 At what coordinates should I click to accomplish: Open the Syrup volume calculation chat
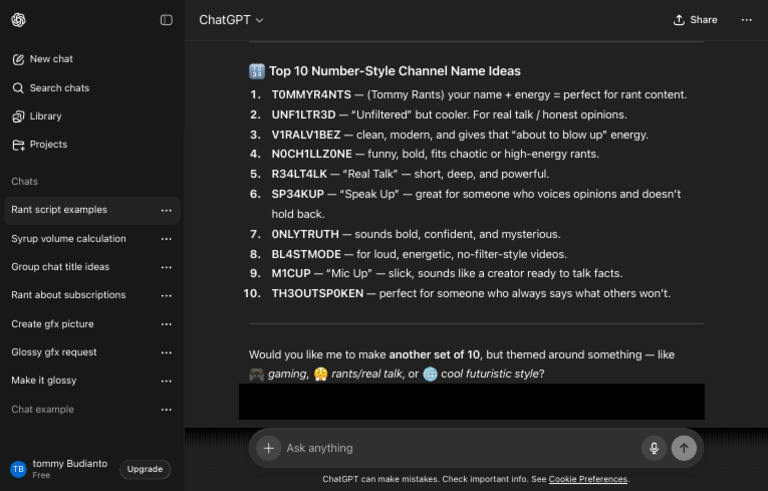[x=68, y=239]
